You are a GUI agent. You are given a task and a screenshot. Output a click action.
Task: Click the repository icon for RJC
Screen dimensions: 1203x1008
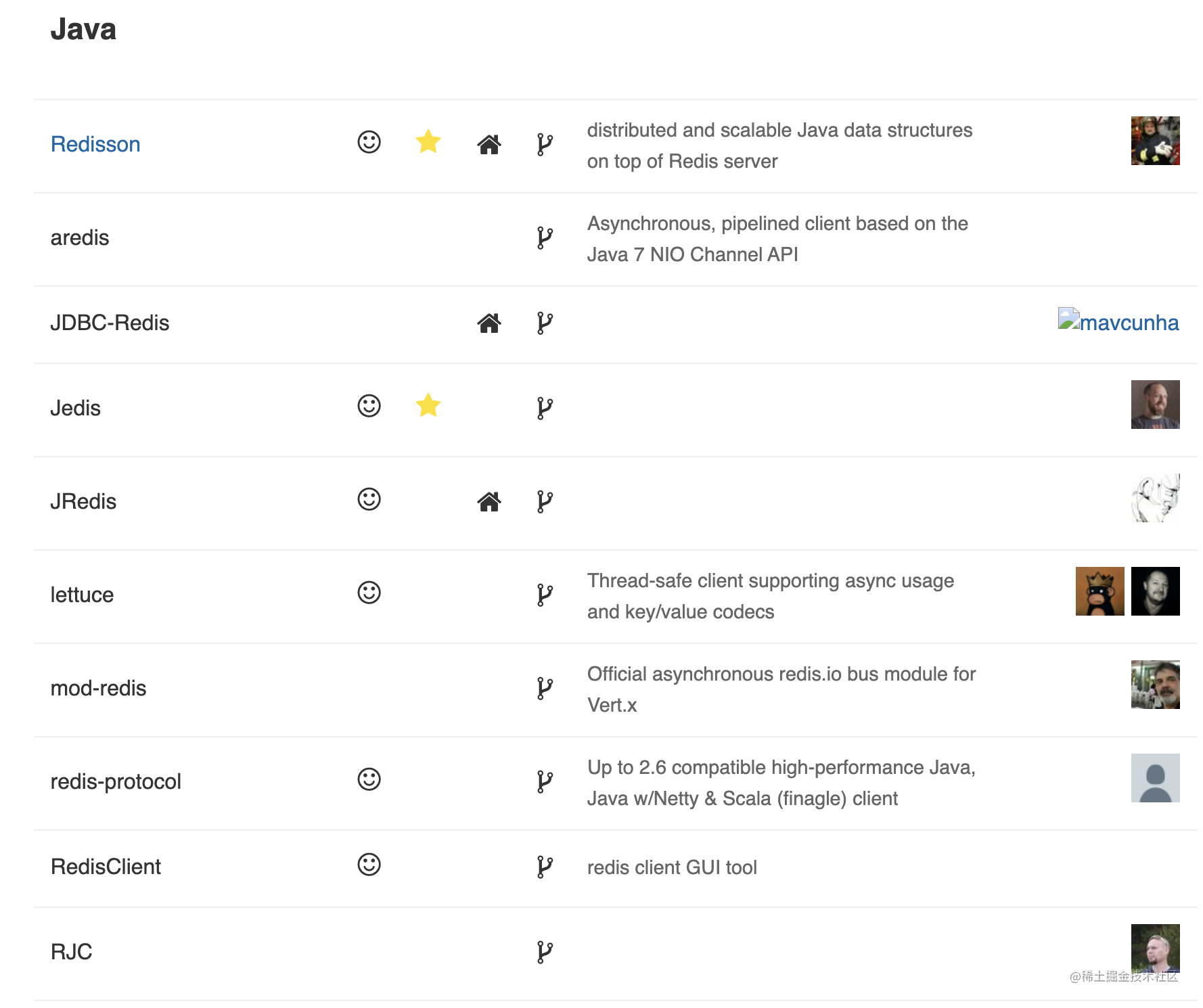tap(545, 952)
